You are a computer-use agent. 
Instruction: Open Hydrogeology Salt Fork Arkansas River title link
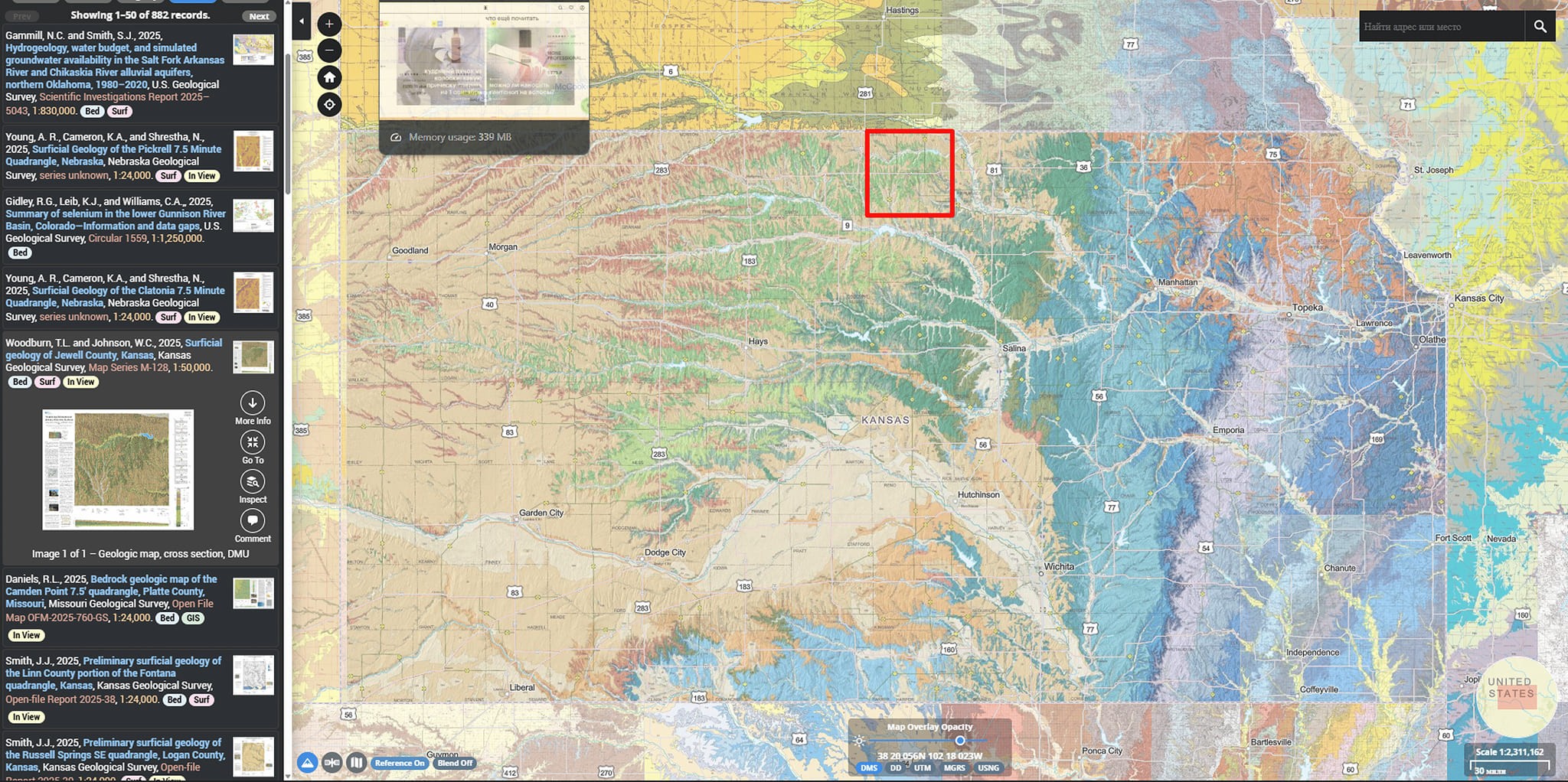click(115, 66)
